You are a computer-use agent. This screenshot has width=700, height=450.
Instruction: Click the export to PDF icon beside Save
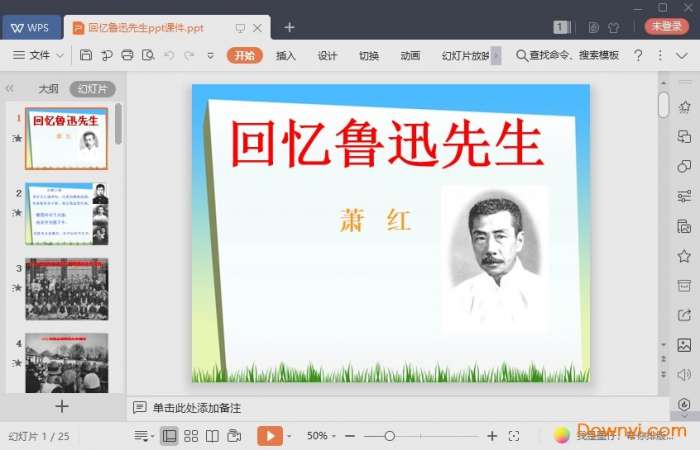107,55
